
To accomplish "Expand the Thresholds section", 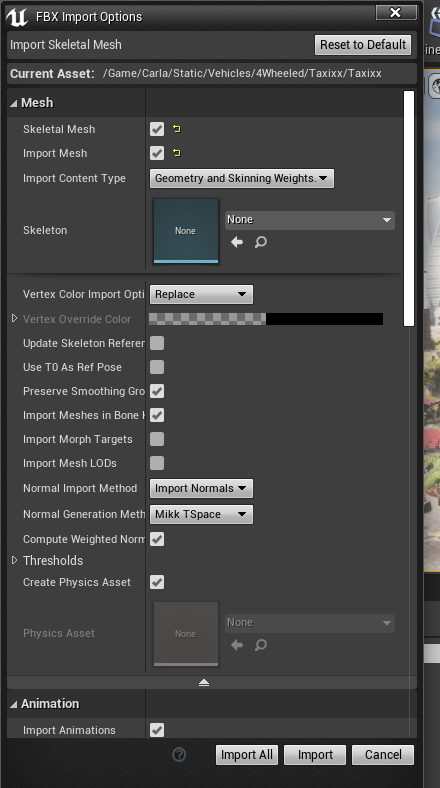I will coord(14,560).
